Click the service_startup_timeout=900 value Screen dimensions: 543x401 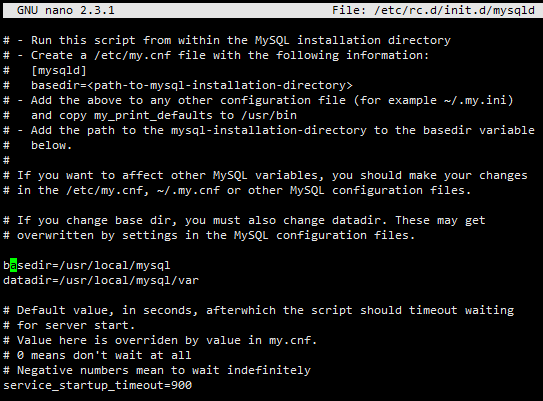(x=97, y=385)
